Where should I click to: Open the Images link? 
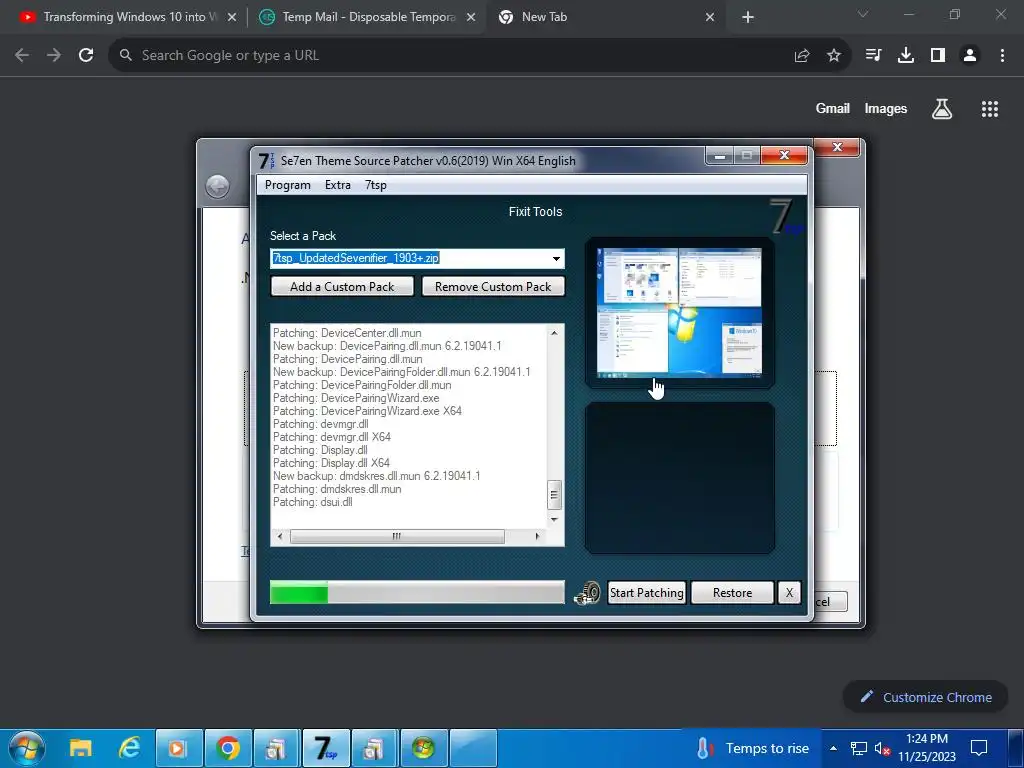886,108
